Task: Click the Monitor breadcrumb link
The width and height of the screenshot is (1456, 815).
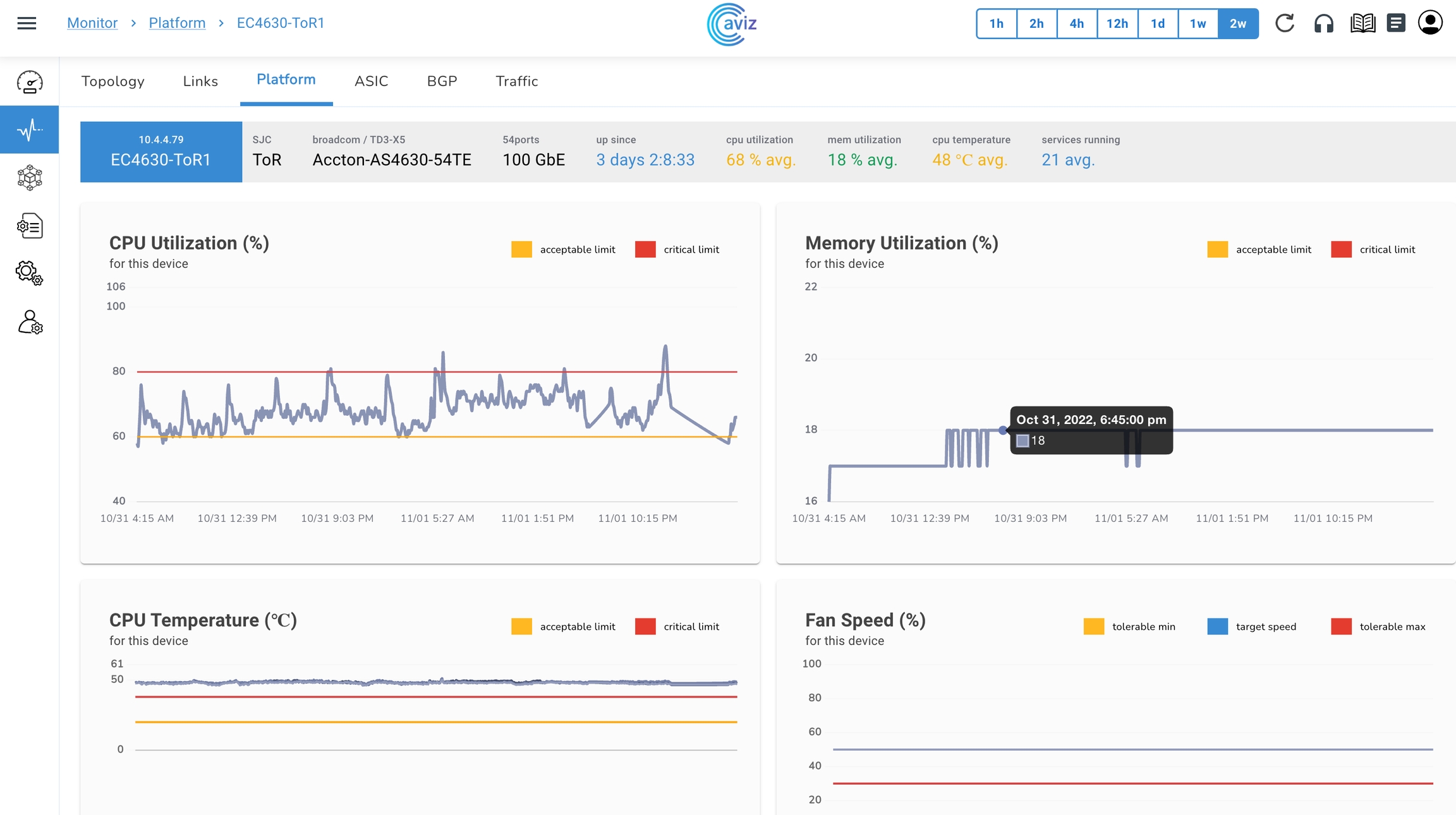Action: tap(92, 23)
